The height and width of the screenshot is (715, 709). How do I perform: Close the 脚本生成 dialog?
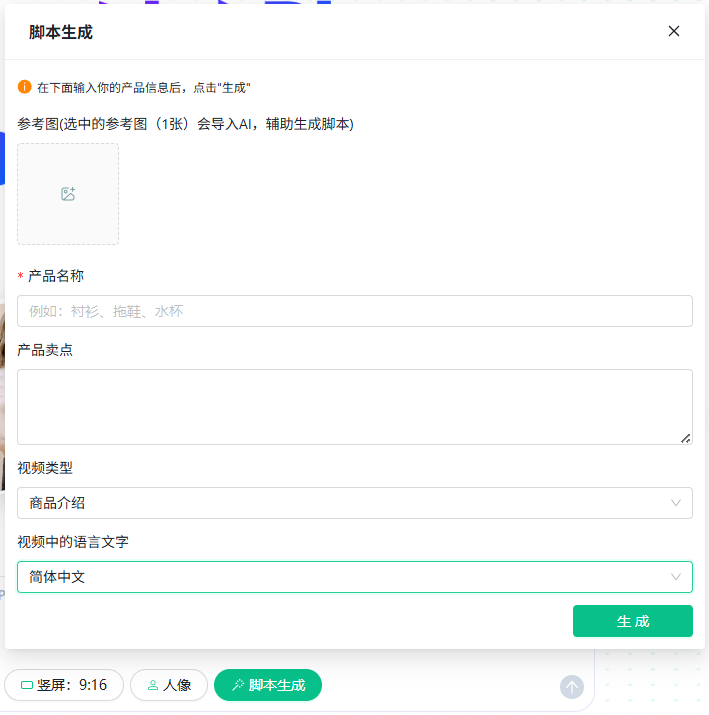(674, 31)
